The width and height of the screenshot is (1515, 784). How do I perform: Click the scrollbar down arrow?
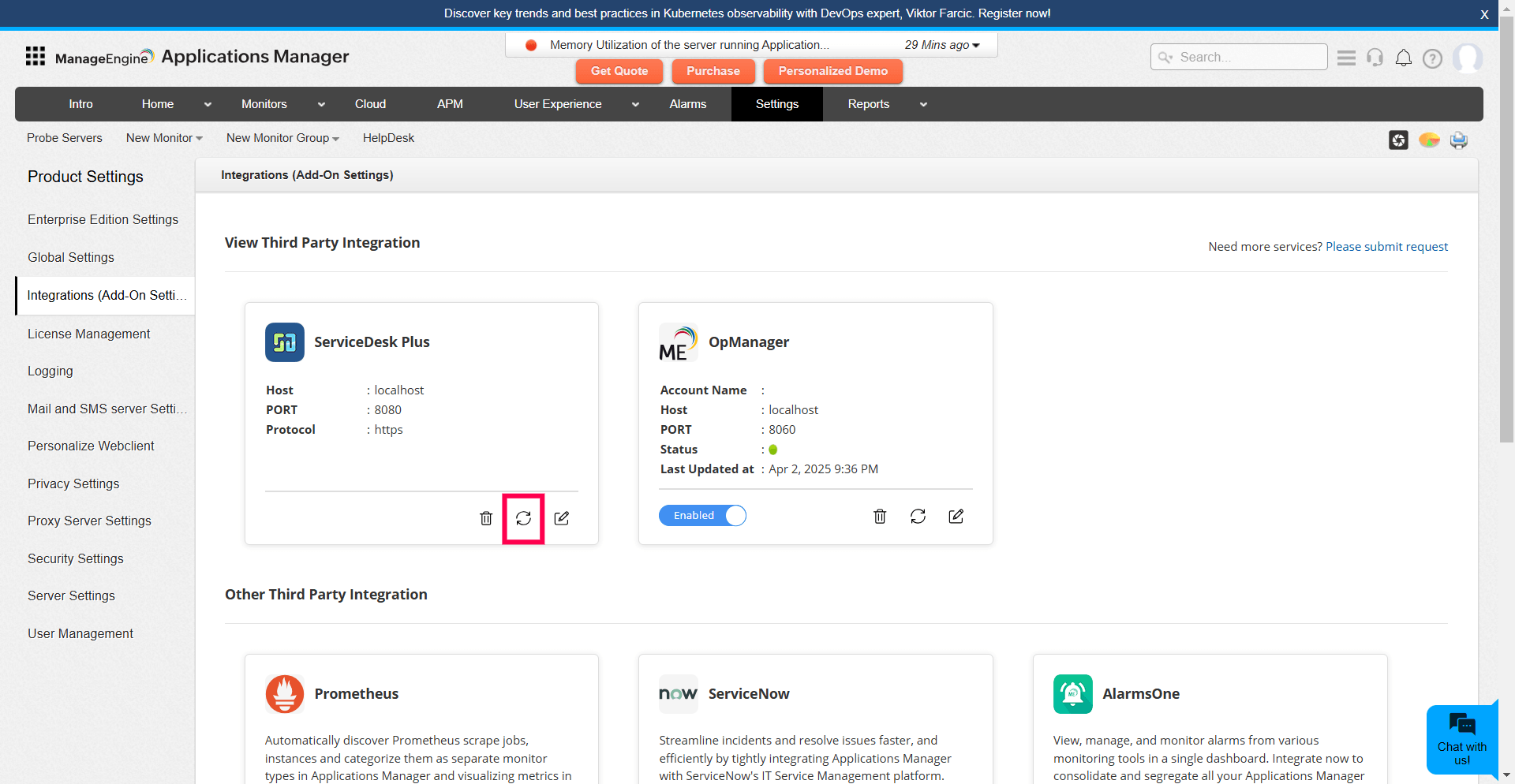point(1506,776)
